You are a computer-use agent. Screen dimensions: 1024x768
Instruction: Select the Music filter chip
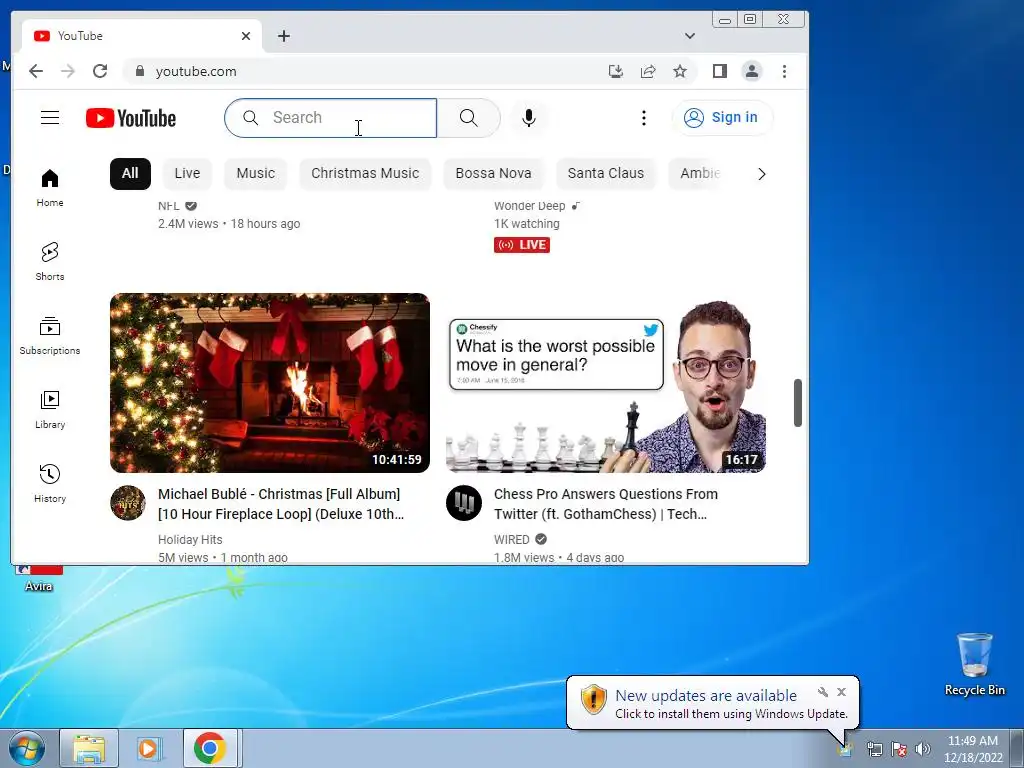coord(255,173)
